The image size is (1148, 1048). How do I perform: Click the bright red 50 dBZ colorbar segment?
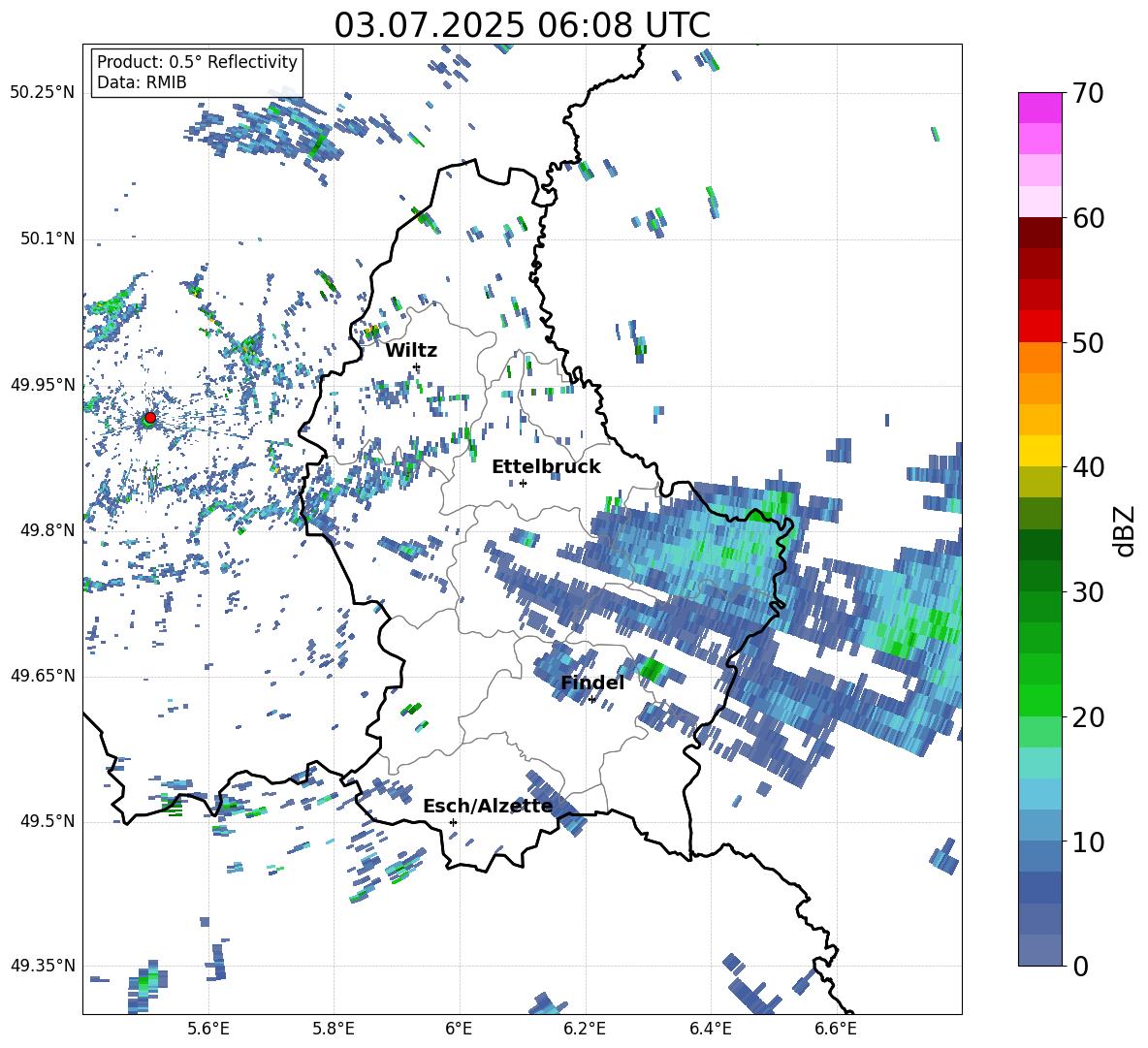click(x=1040, y=327)
